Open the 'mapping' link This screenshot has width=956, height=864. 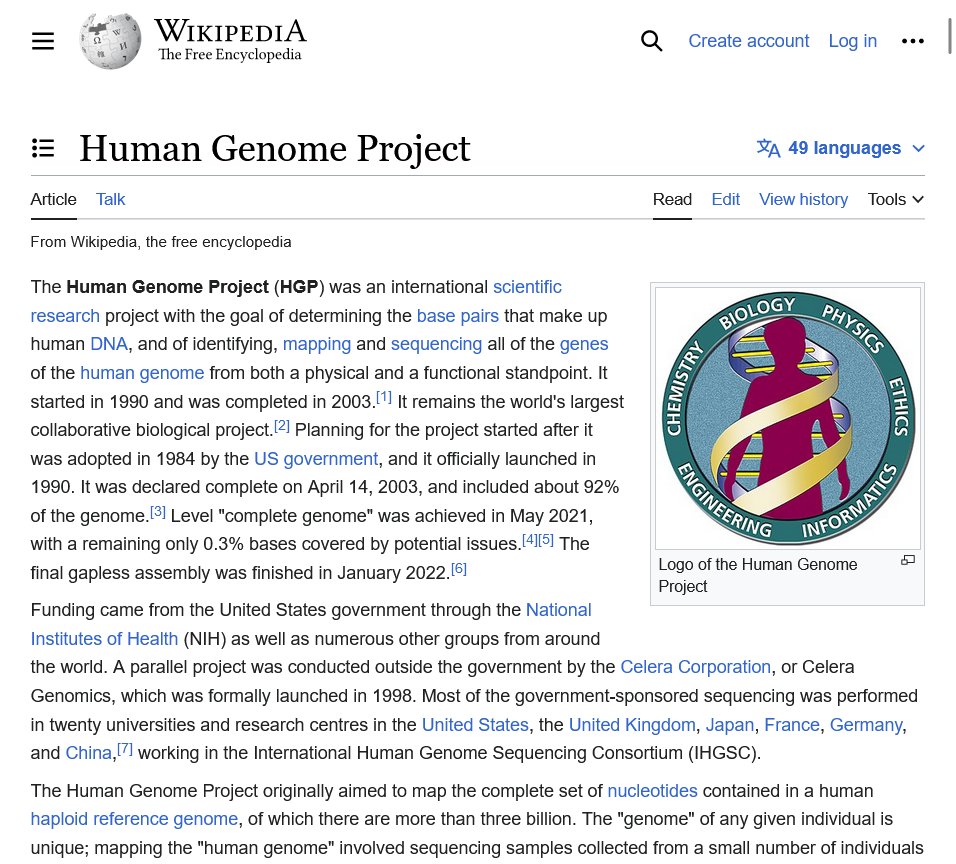(x=316, y=344)
